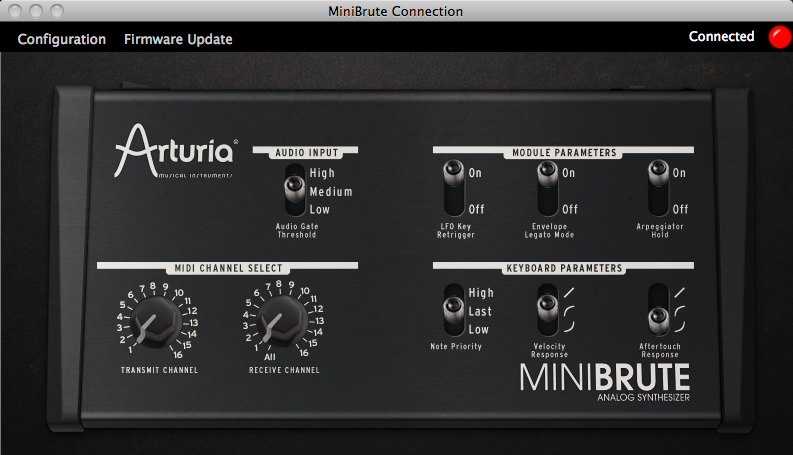793x455 pixels.
Task: Click the Transmit Channel knob
Action: [156, 322]
